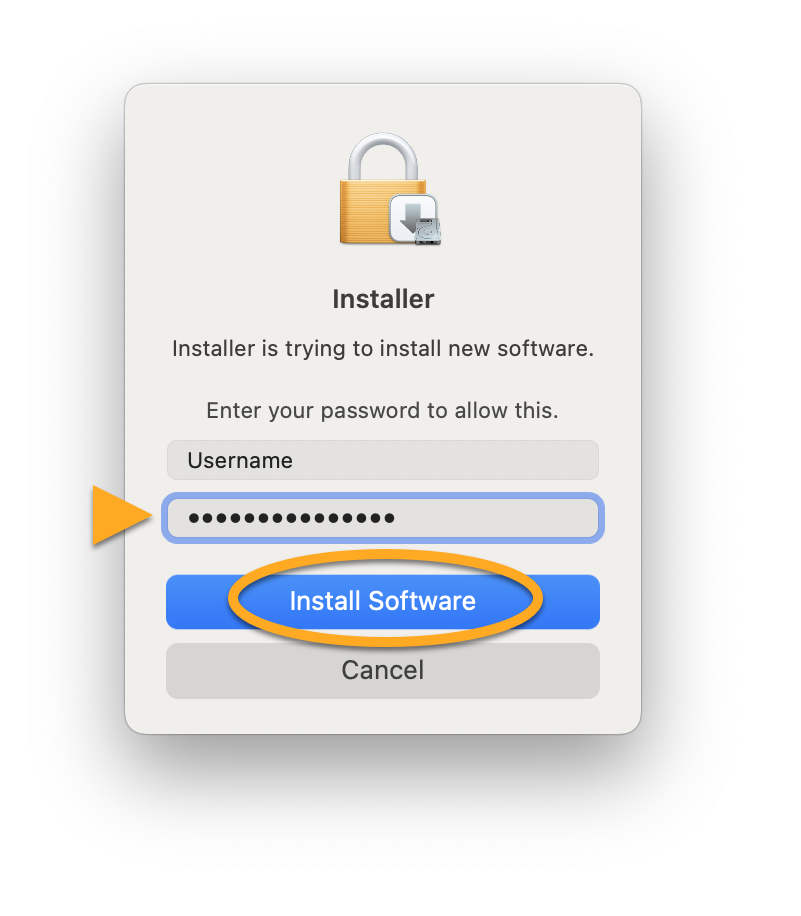801x916 pixels.
Task: Focus the password field with hidden dots
Action: 383,518
